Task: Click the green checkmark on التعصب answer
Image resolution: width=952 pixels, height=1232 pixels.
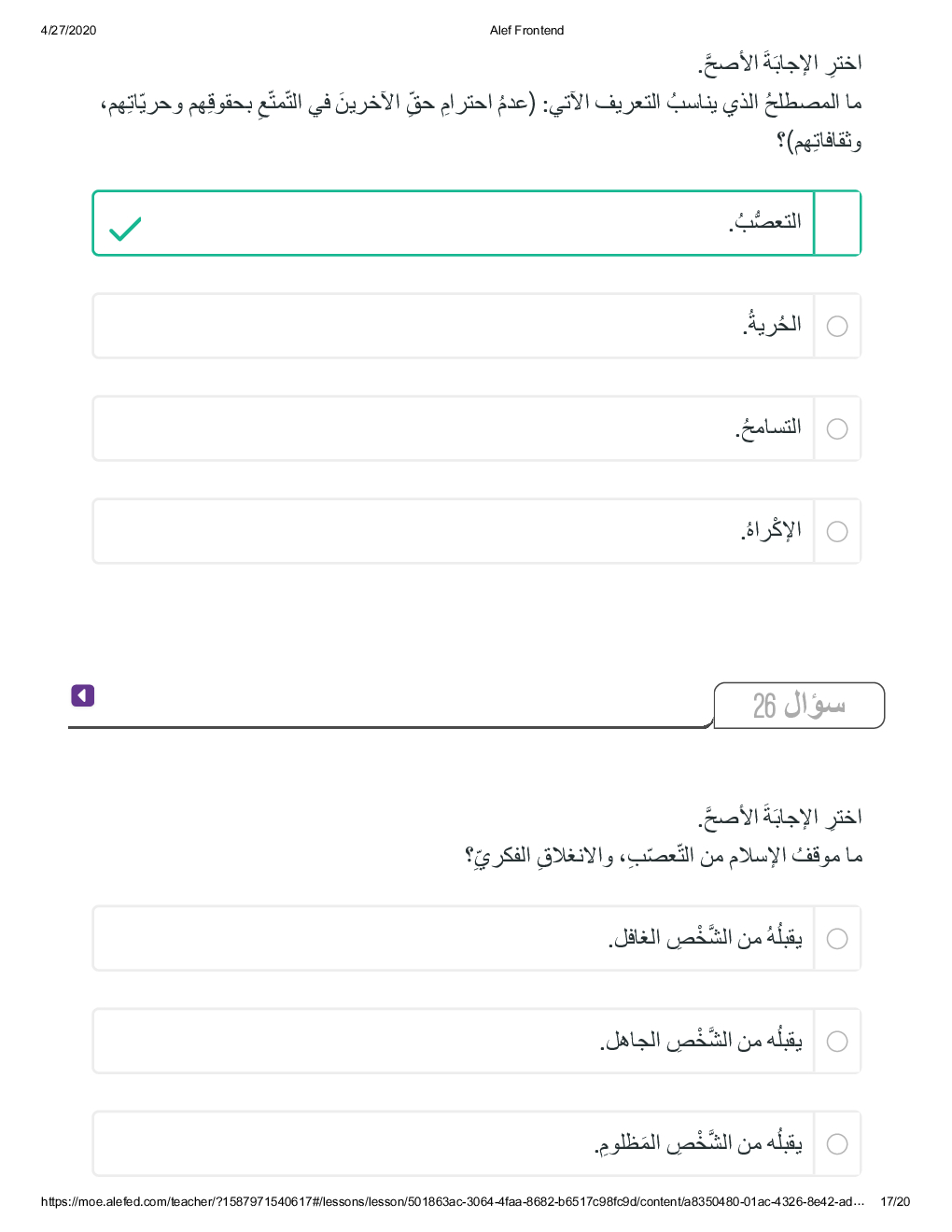Action: [x=125, y=229]
